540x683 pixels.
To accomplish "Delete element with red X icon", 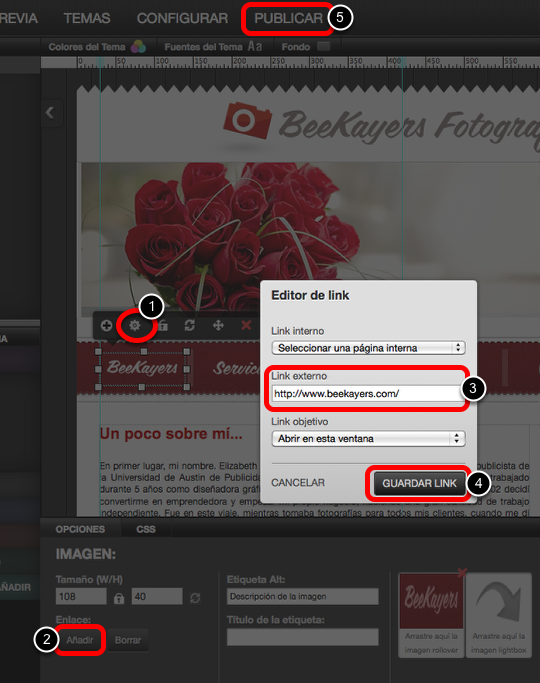I will [x=246, y=325].
